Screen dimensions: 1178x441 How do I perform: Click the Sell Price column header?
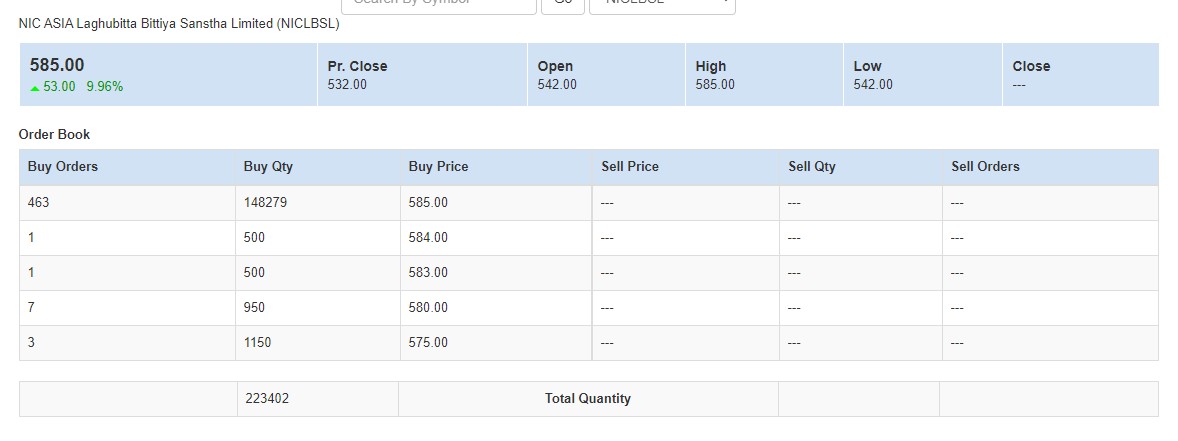click(630, 167)
